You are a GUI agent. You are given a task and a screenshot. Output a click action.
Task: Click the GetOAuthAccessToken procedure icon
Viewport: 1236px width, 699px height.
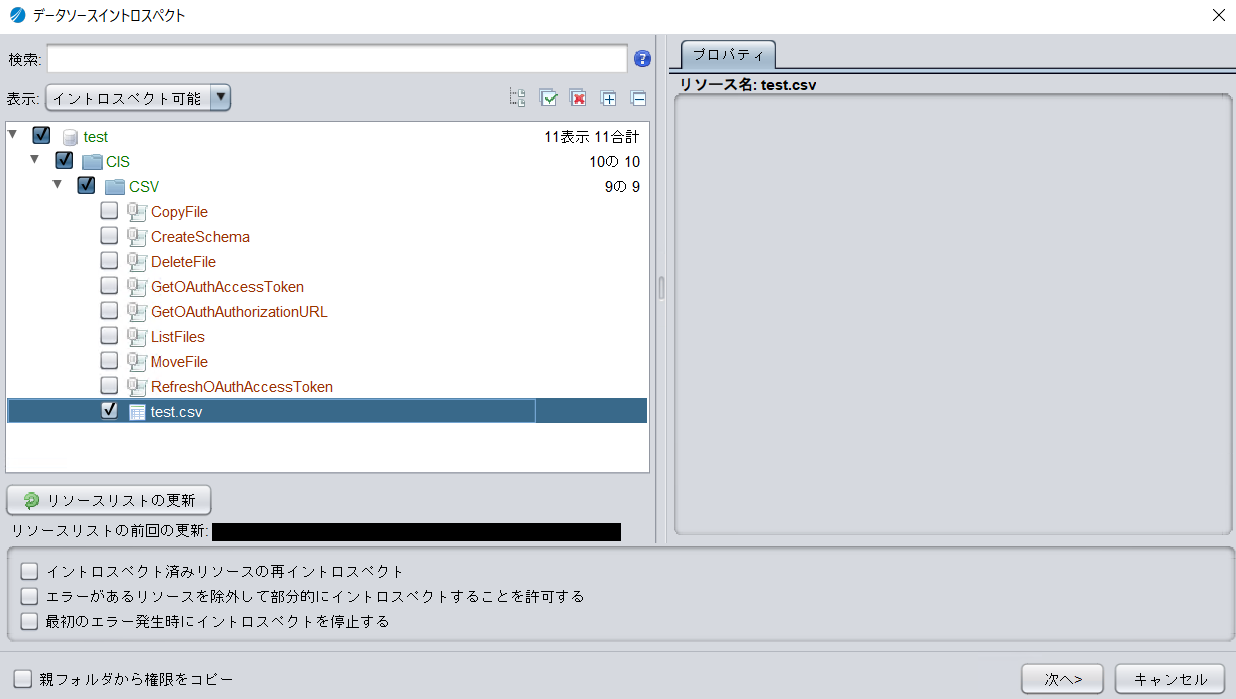pyautogui.click(x=137, y=287)
